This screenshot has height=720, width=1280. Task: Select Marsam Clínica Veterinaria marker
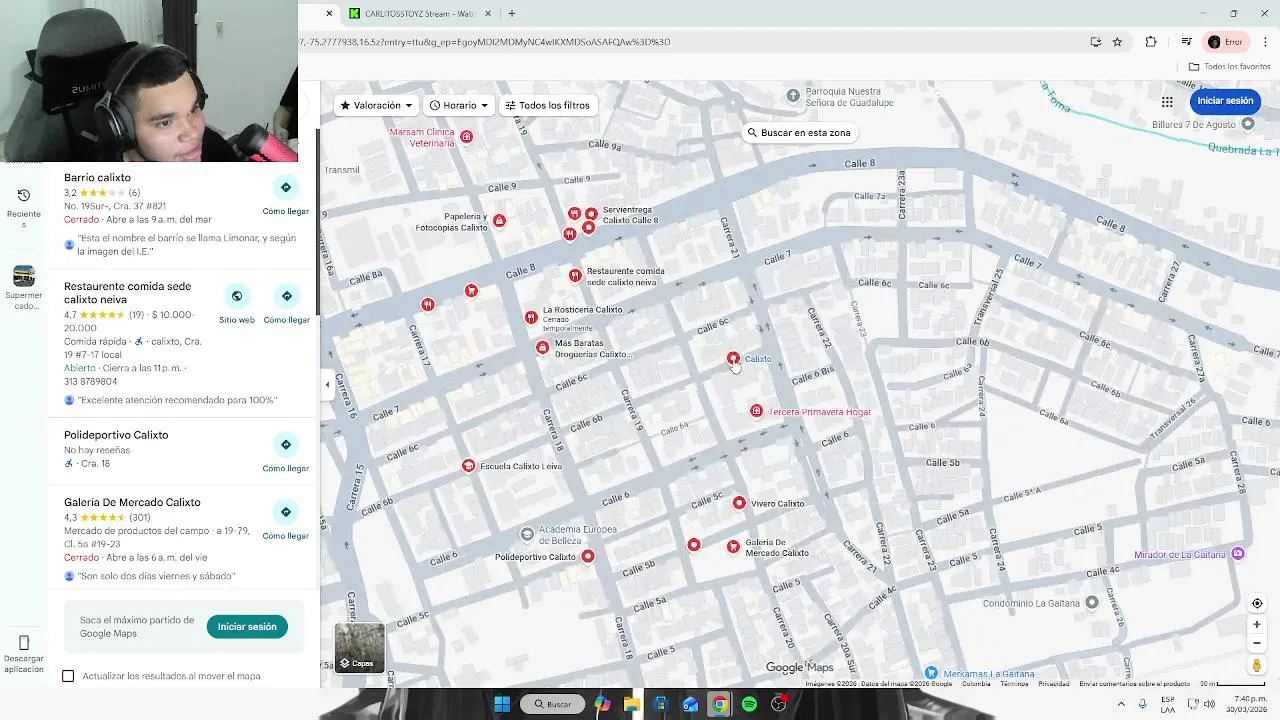point(466,136)
